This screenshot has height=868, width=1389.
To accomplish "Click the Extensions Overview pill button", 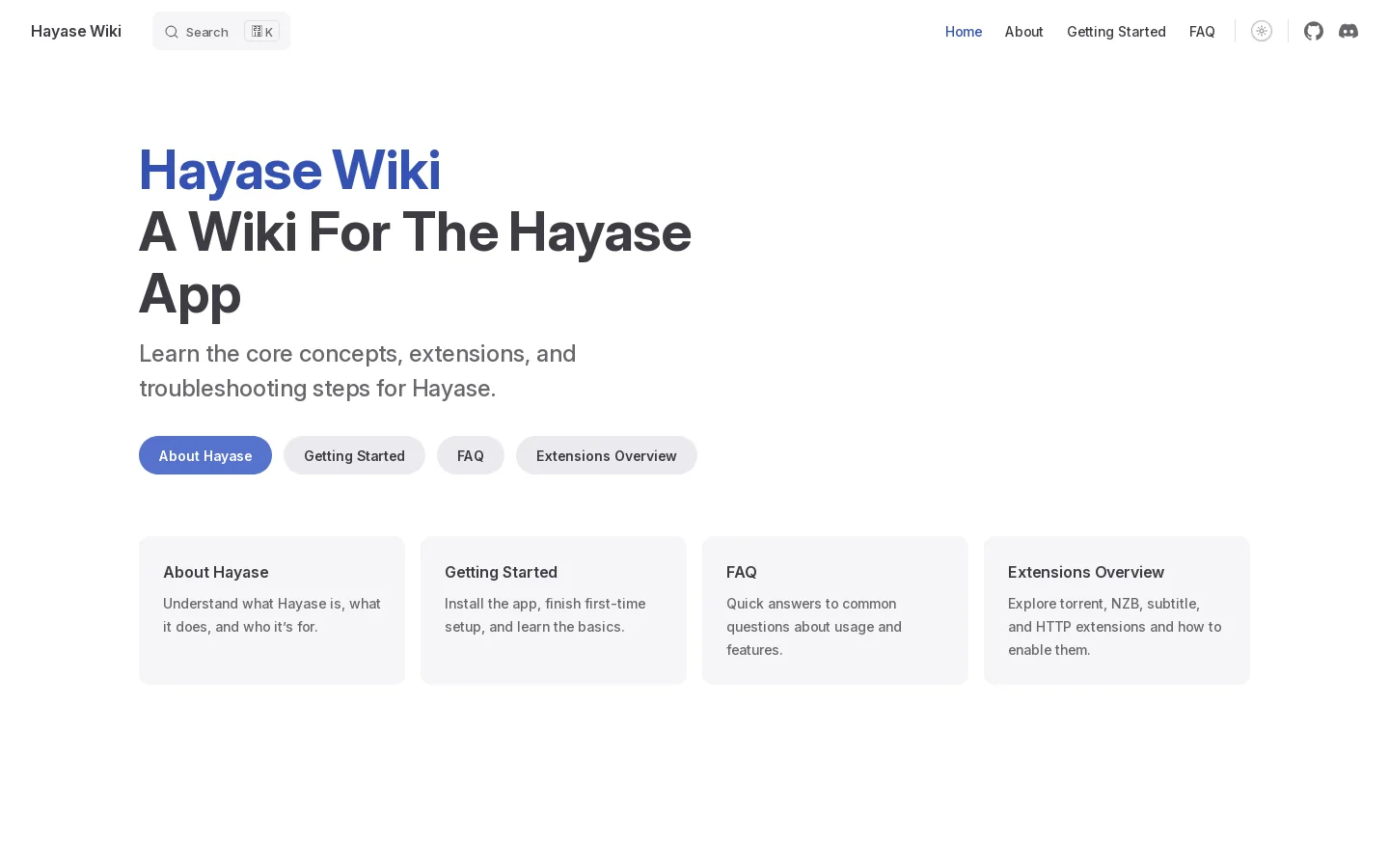I will pyautogui.click(x=607, y=455).
